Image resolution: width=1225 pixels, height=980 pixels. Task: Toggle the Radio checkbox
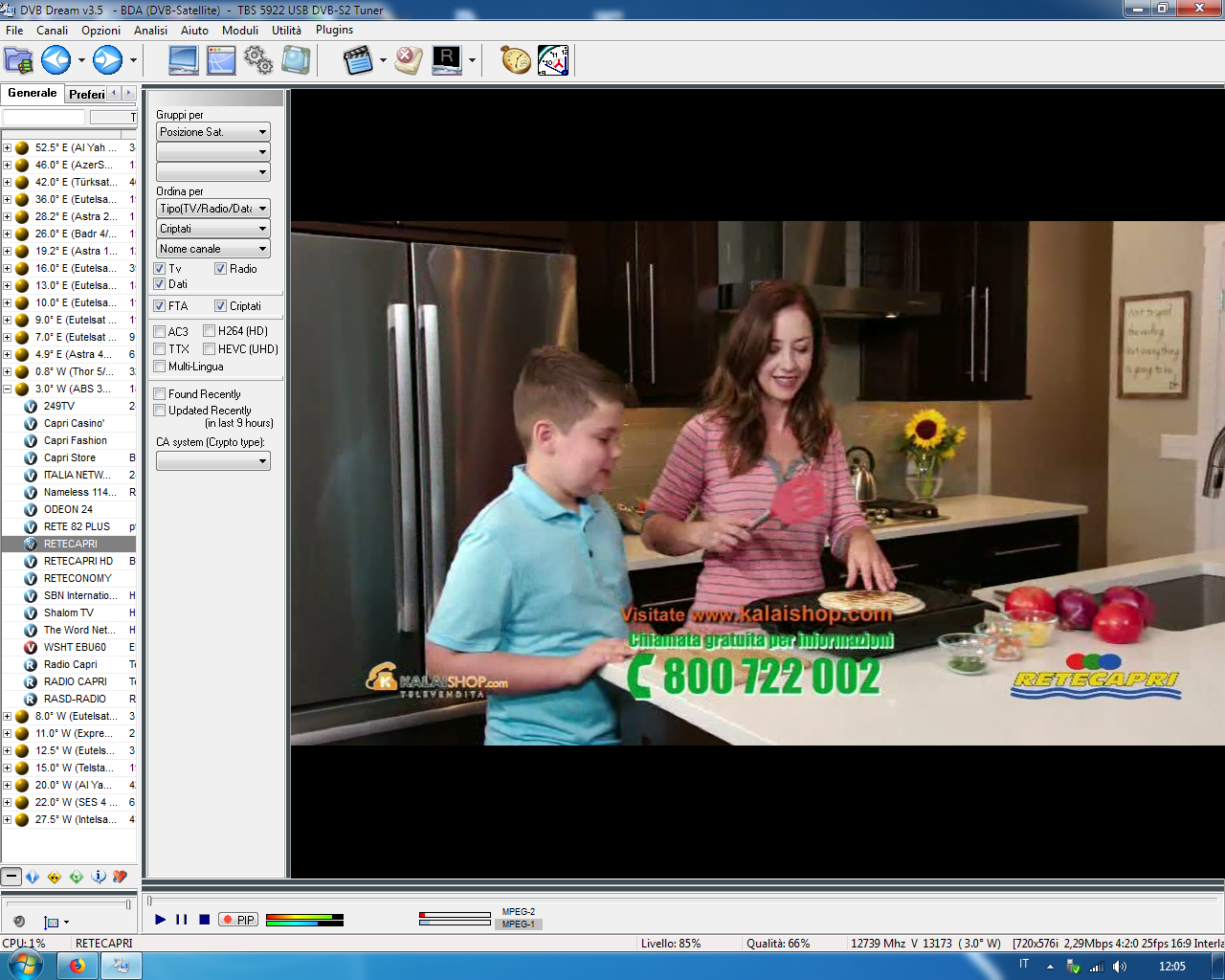pos(220,269)
